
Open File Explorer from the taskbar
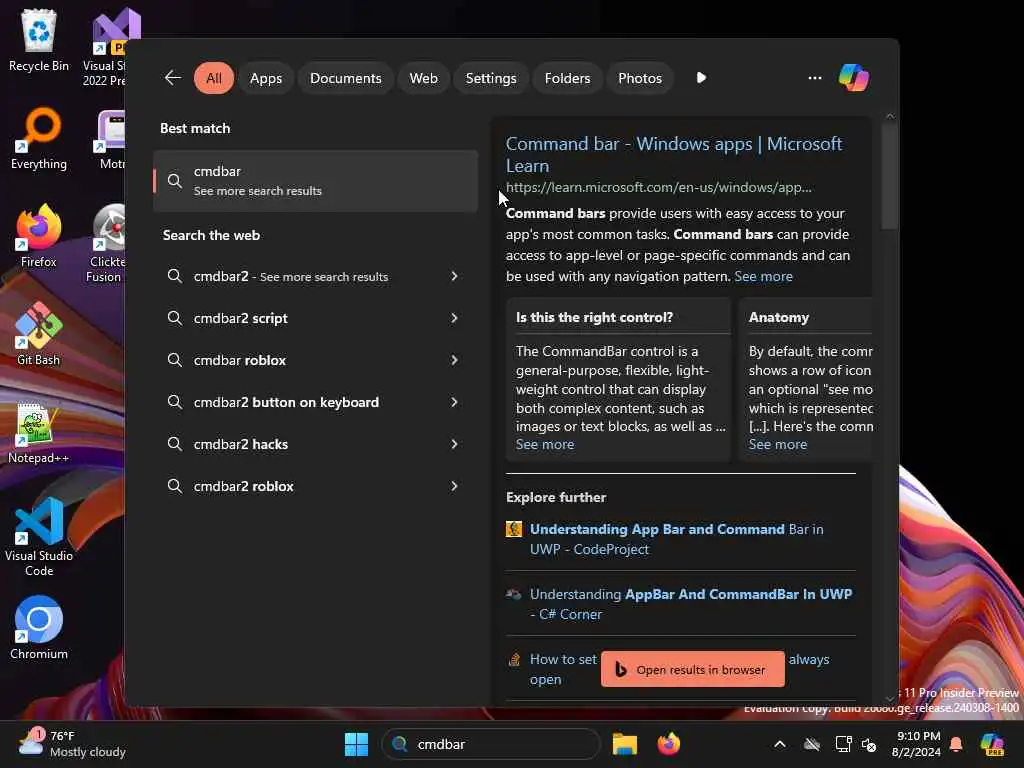tap(624, 744)
